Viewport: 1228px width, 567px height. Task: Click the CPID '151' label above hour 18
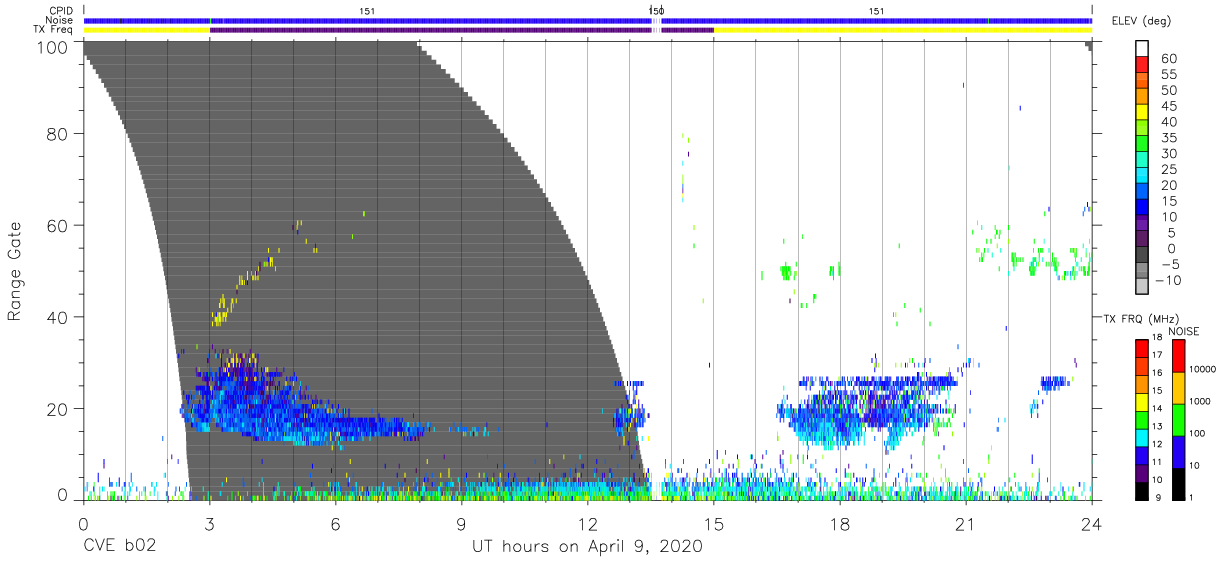[876, 11]
